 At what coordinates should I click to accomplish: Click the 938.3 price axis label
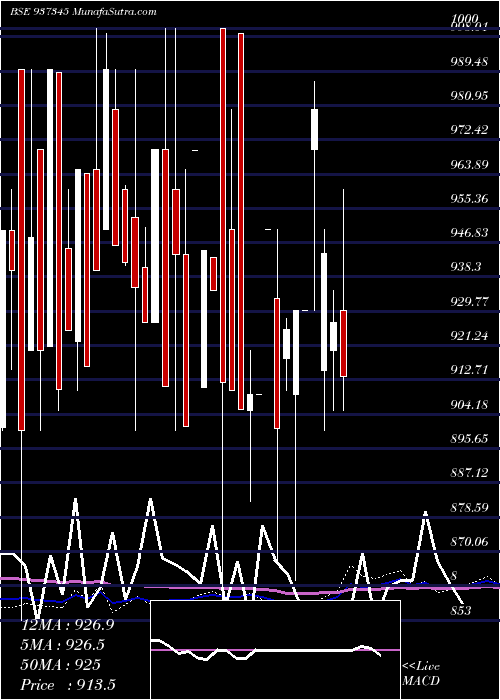point(466,267)
